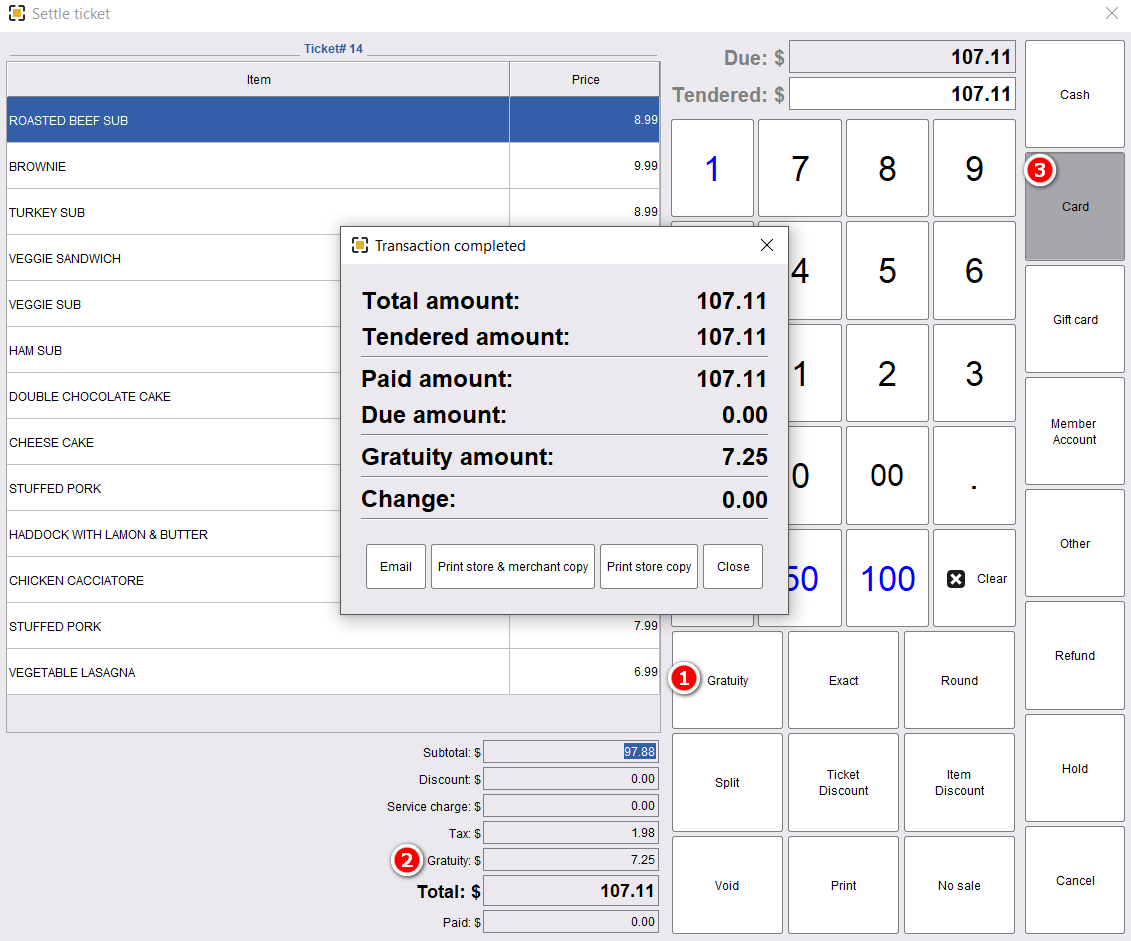Click the Hold button
Image resolution: width=1131 pixels, height=941 pixels.
pos(1074,769)
